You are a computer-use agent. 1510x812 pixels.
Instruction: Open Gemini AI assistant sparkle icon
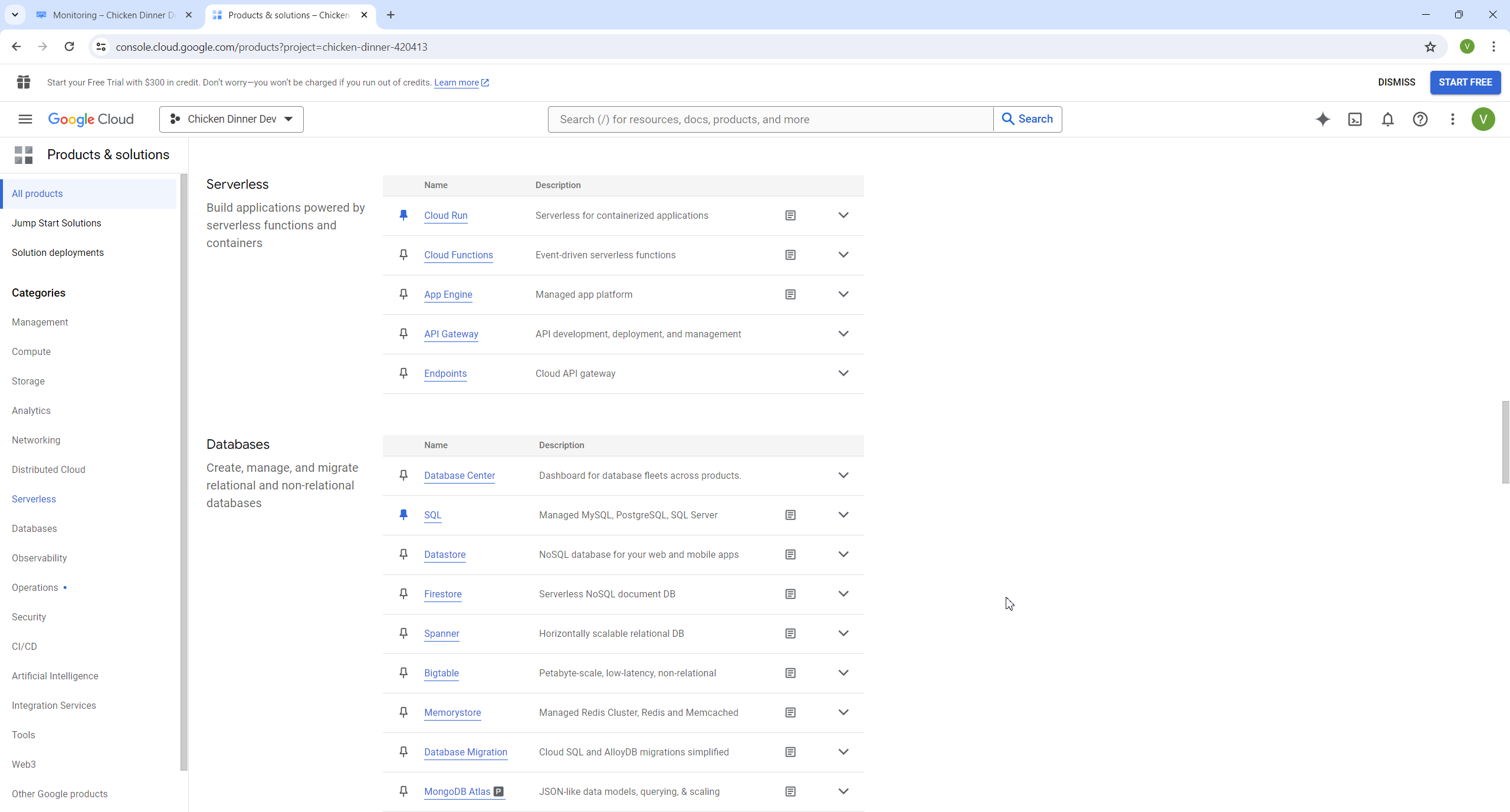(x=1322, y=119)
